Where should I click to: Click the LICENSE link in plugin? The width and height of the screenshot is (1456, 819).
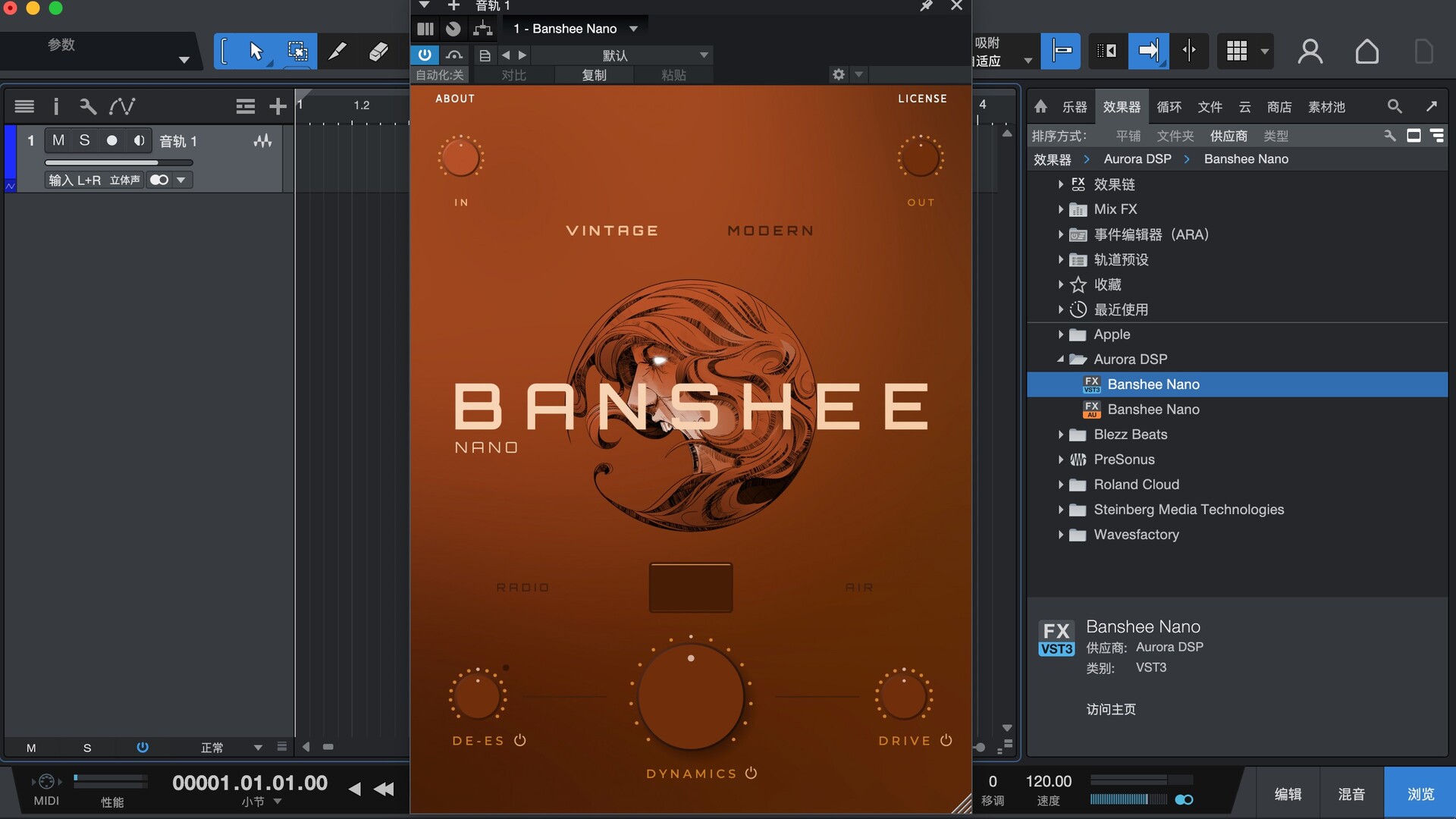(922, 99)
